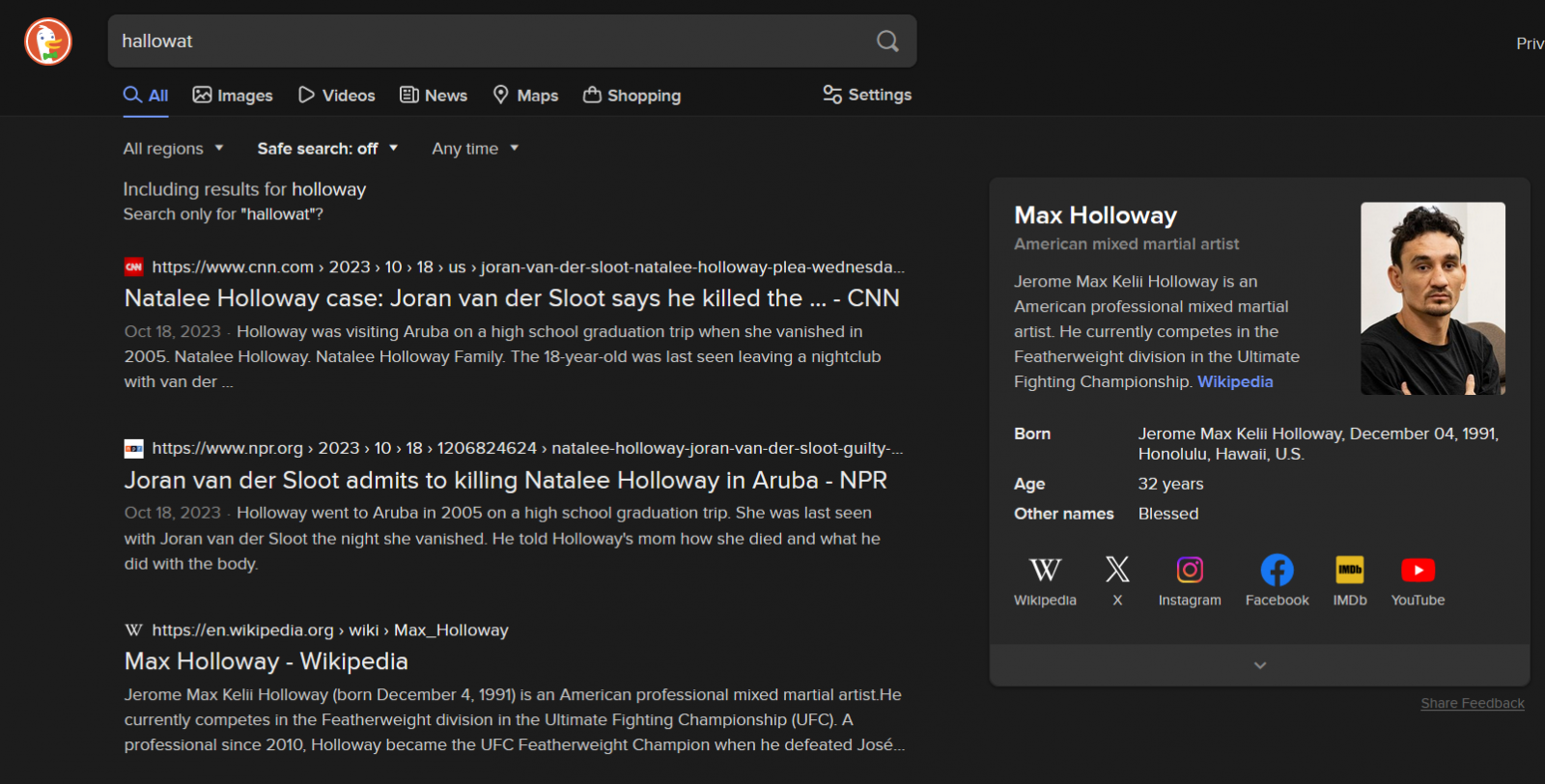The image size is (1545, 784).
Task: Open the Safe search: off dropdown
Action: click(x=327, y=149)
